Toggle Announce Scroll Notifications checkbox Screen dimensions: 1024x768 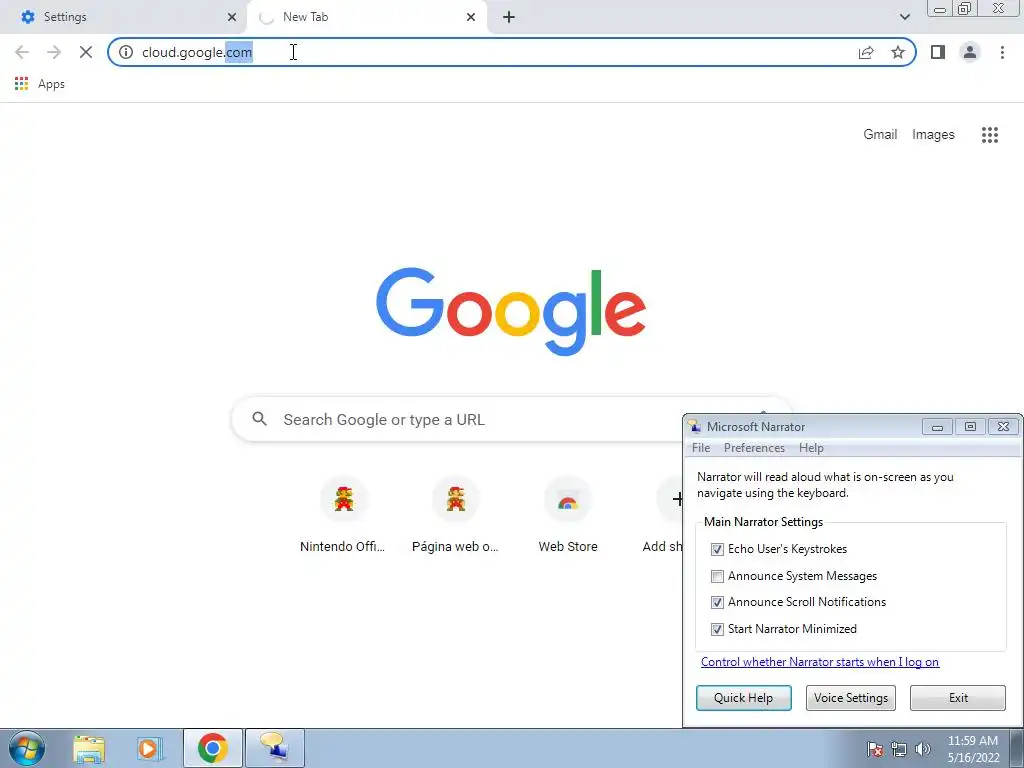(717, 602)
